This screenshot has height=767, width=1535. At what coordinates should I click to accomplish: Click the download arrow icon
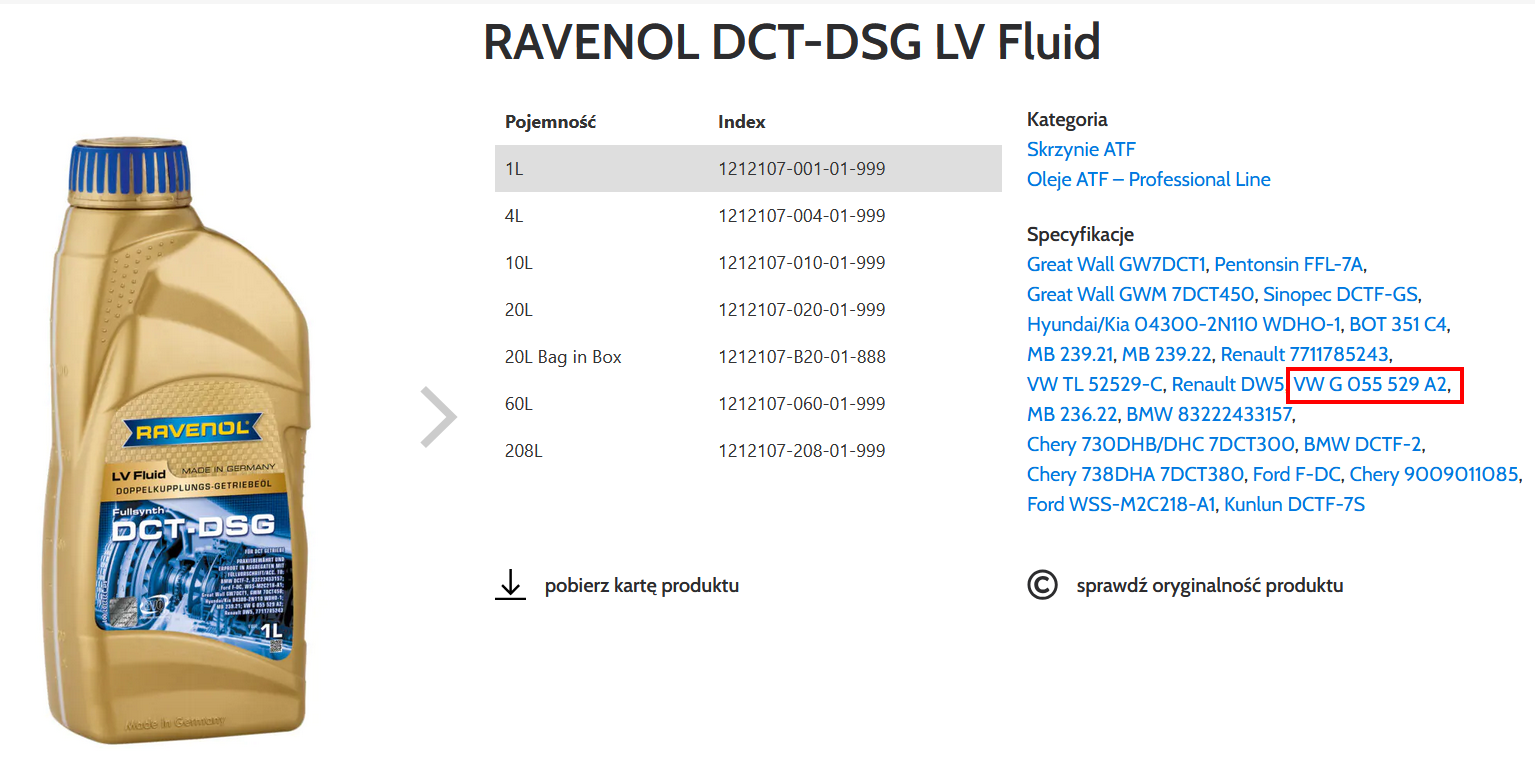coord(510,585)
